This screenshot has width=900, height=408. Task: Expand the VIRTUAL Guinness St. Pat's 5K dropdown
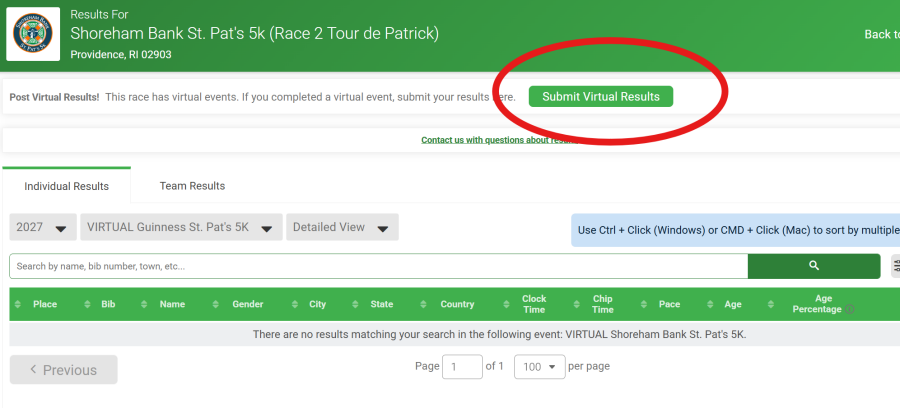point(180,228)
